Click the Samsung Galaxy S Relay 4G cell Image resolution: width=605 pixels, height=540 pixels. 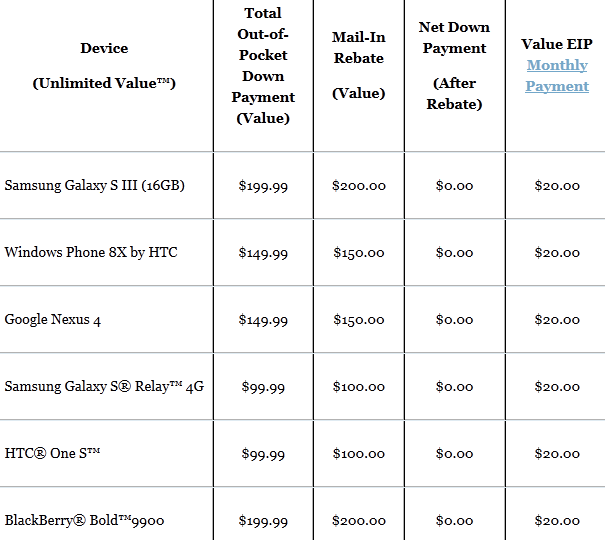[x=104, y=386]
